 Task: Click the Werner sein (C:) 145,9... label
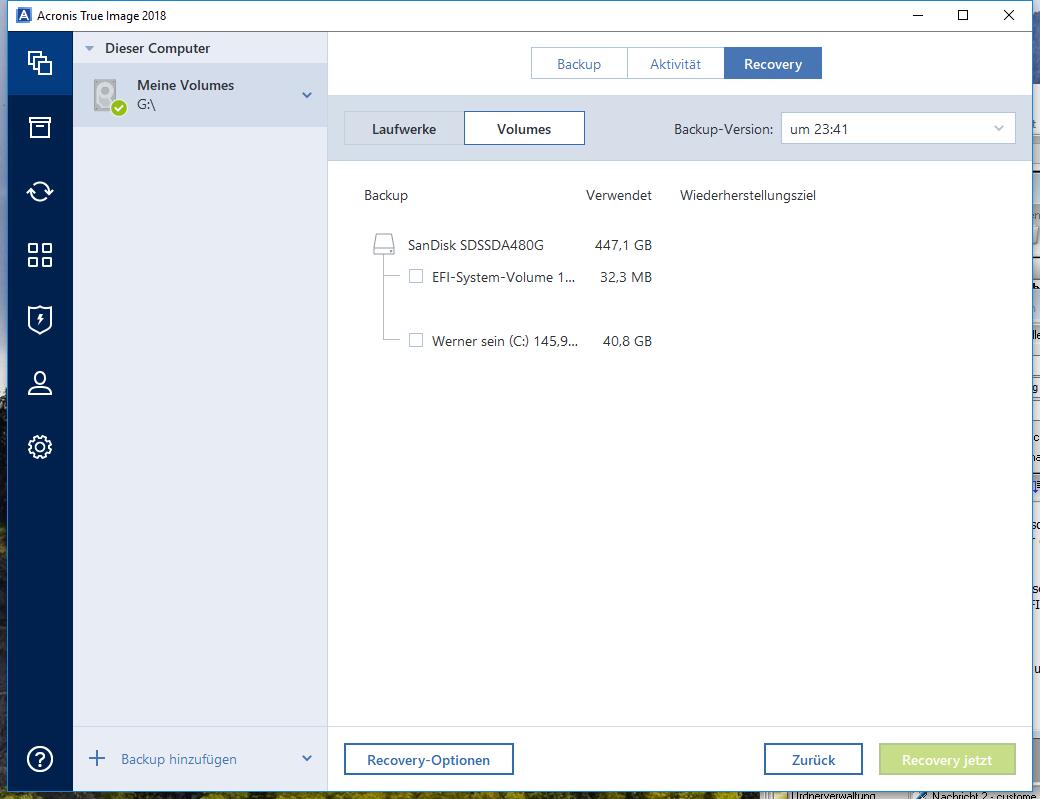click(505, 341)
